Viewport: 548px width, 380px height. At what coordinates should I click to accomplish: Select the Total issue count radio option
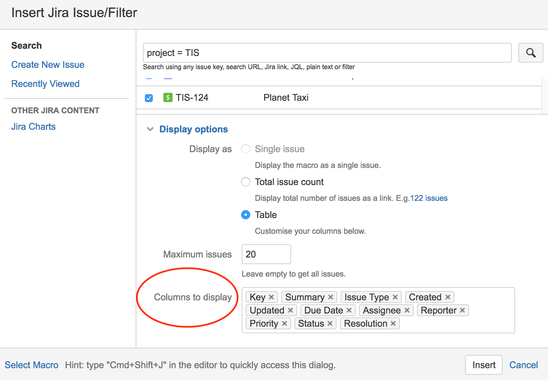click(x=246, y=182)
